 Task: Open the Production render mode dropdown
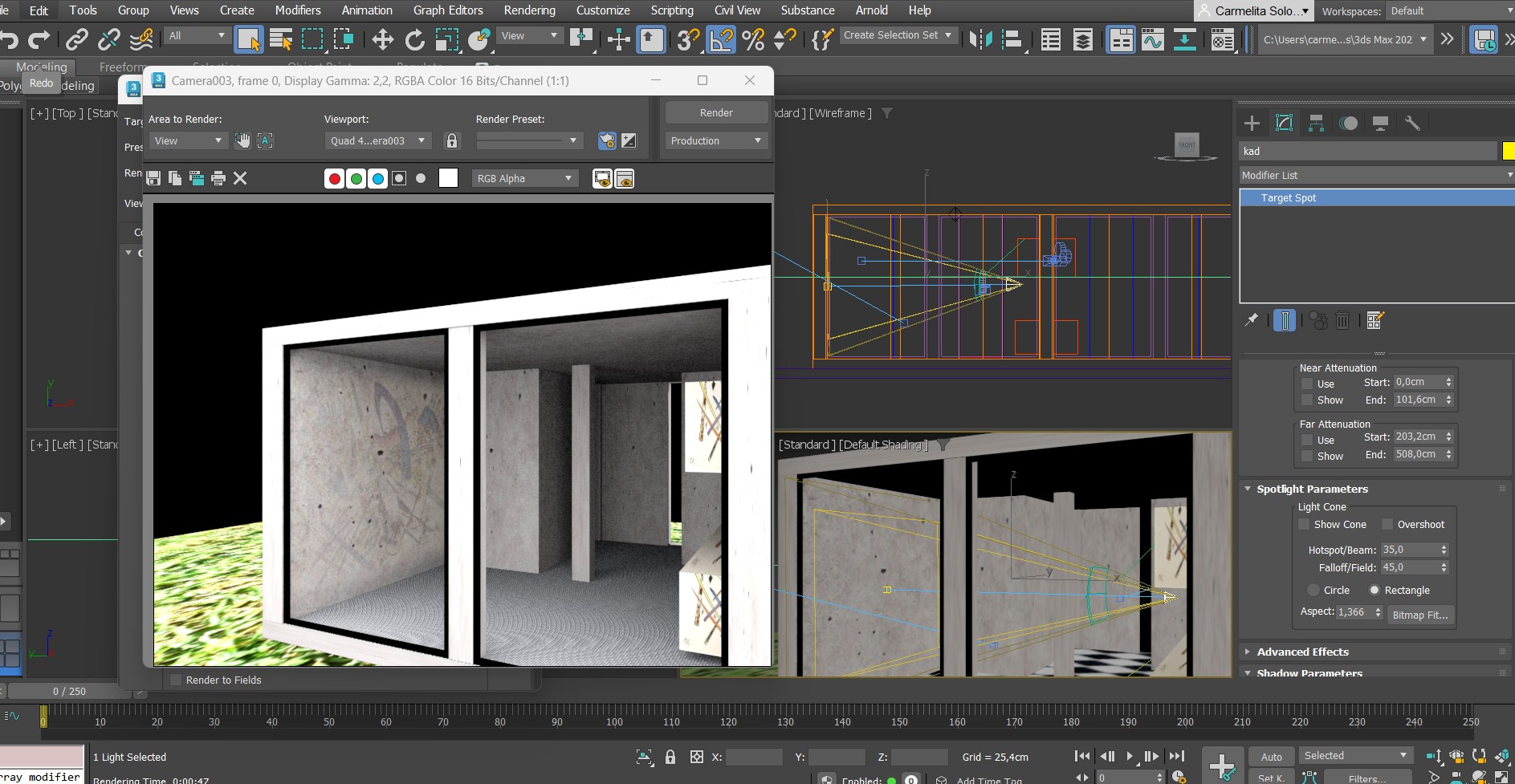(715, 140)
